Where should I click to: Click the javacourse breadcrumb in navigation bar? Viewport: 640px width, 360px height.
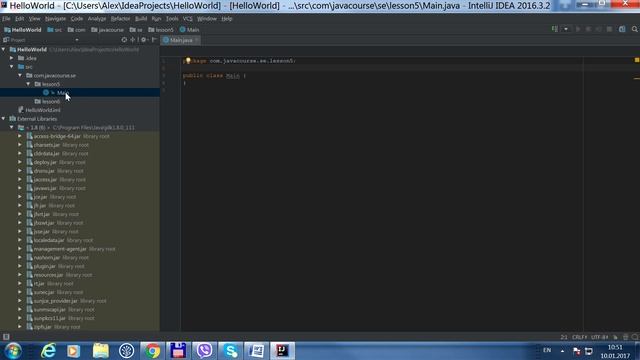107,30
